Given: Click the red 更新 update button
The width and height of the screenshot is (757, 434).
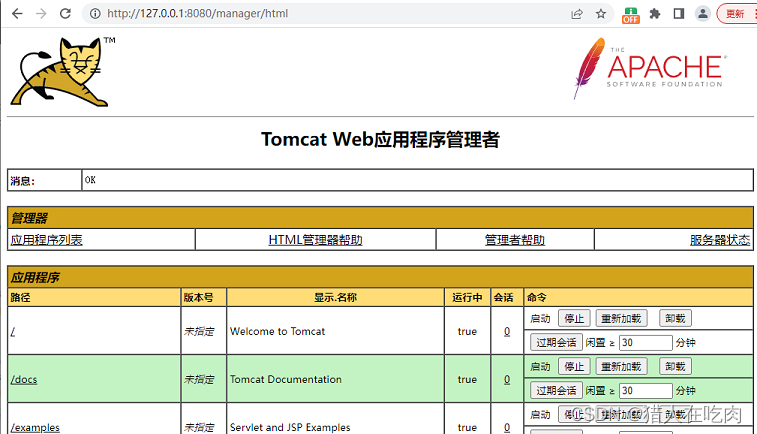Looking at the screenshot, I should point(736,14).
